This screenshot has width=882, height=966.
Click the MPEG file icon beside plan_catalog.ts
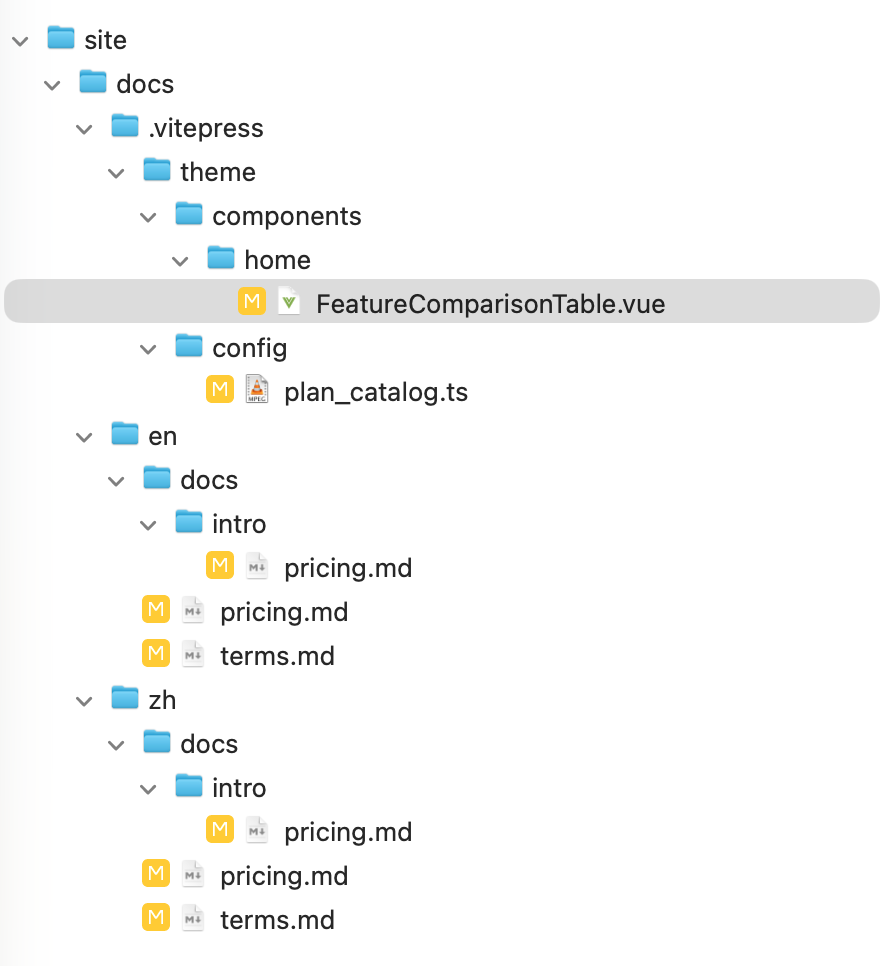pyautogui.click(x=257, y=390)
